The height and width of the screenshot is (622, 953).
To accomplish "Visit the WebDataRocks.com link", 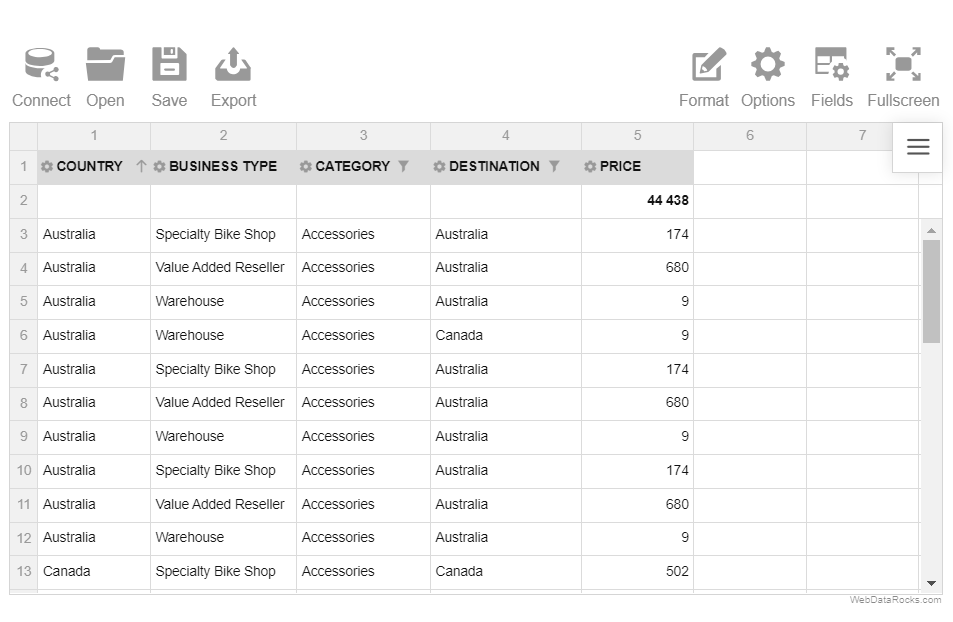I will click(x=895, y=600).
